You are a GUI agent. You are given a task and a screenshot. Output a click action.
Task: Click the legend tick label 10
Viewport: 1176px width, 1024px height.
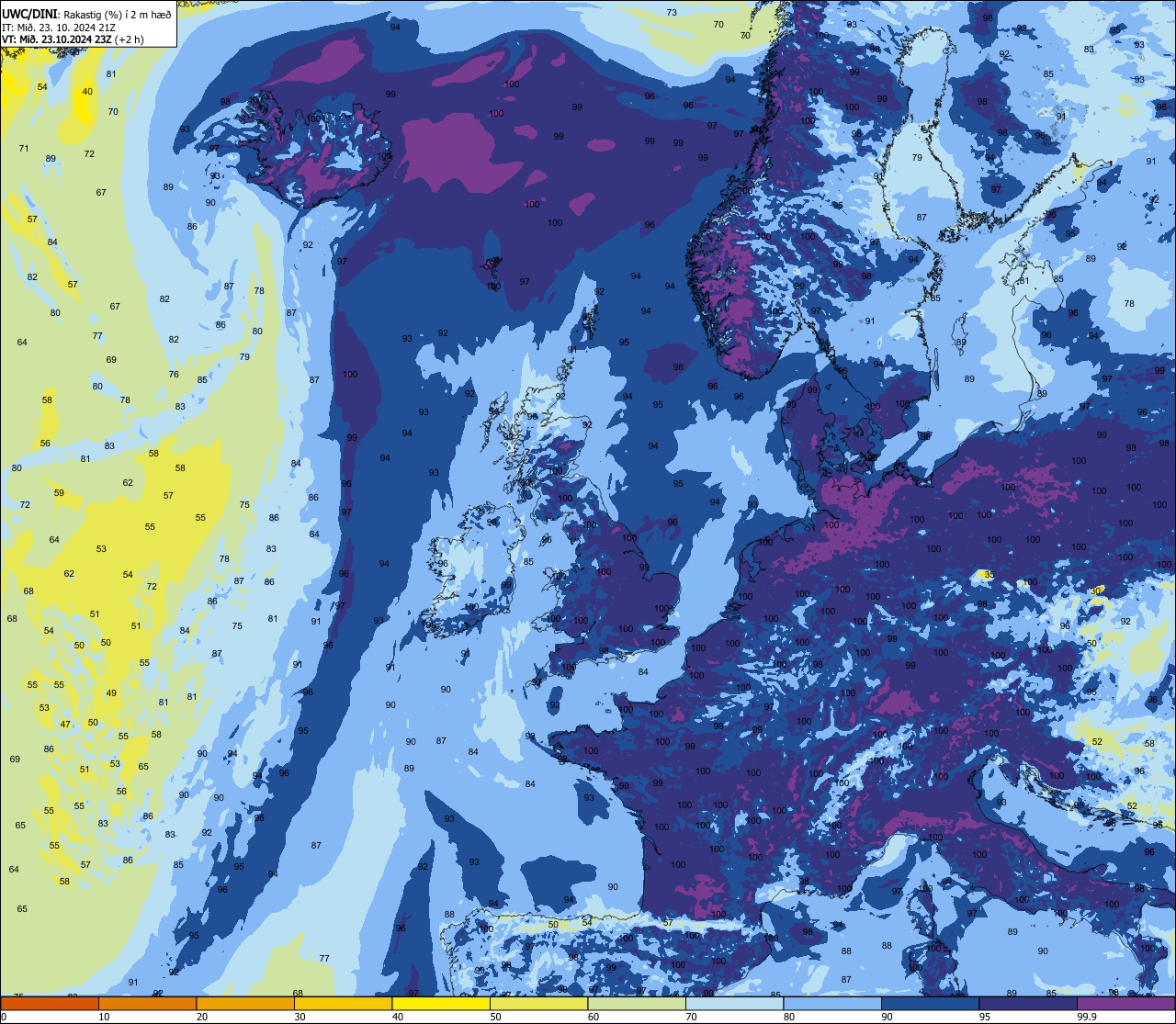[x=104, y=1017]
